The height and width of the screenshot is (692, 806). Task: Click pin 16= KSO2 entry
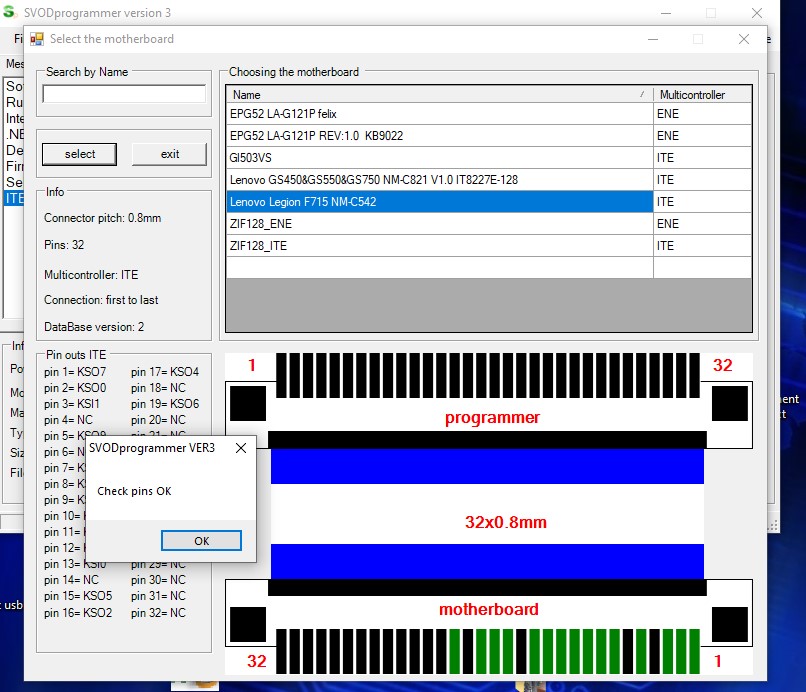(78, 612)
